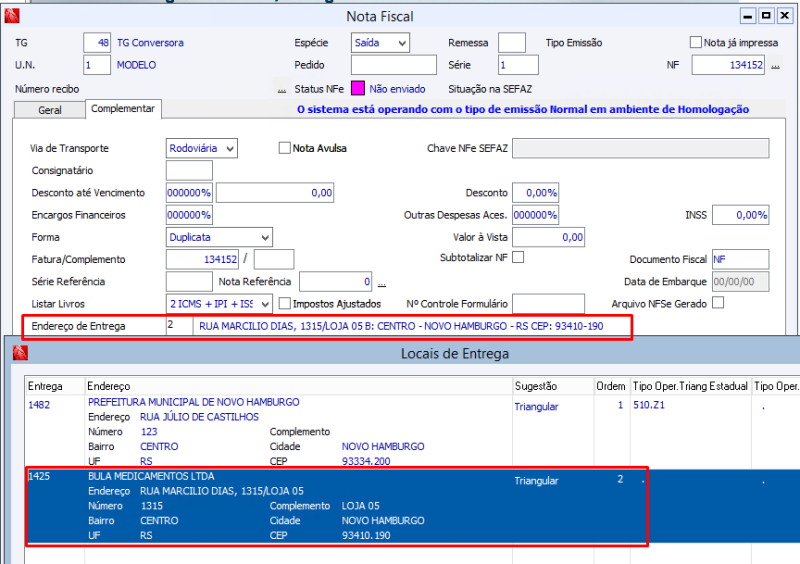Click the magenta Status NFe color indicator
The width and height of the screenshot is (800, 564).
[x=357, y=88]
